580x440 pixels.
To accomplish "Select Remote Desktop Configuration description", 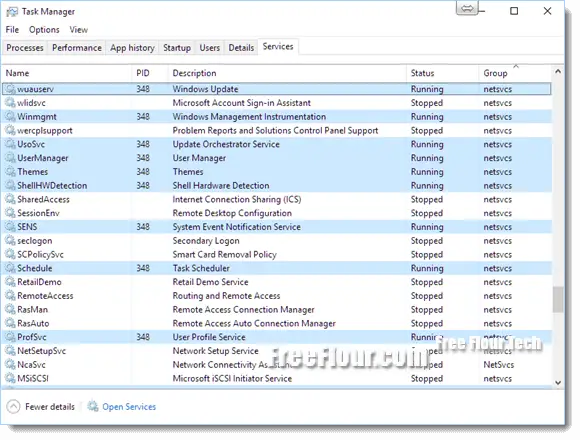I will coord(232,213).
